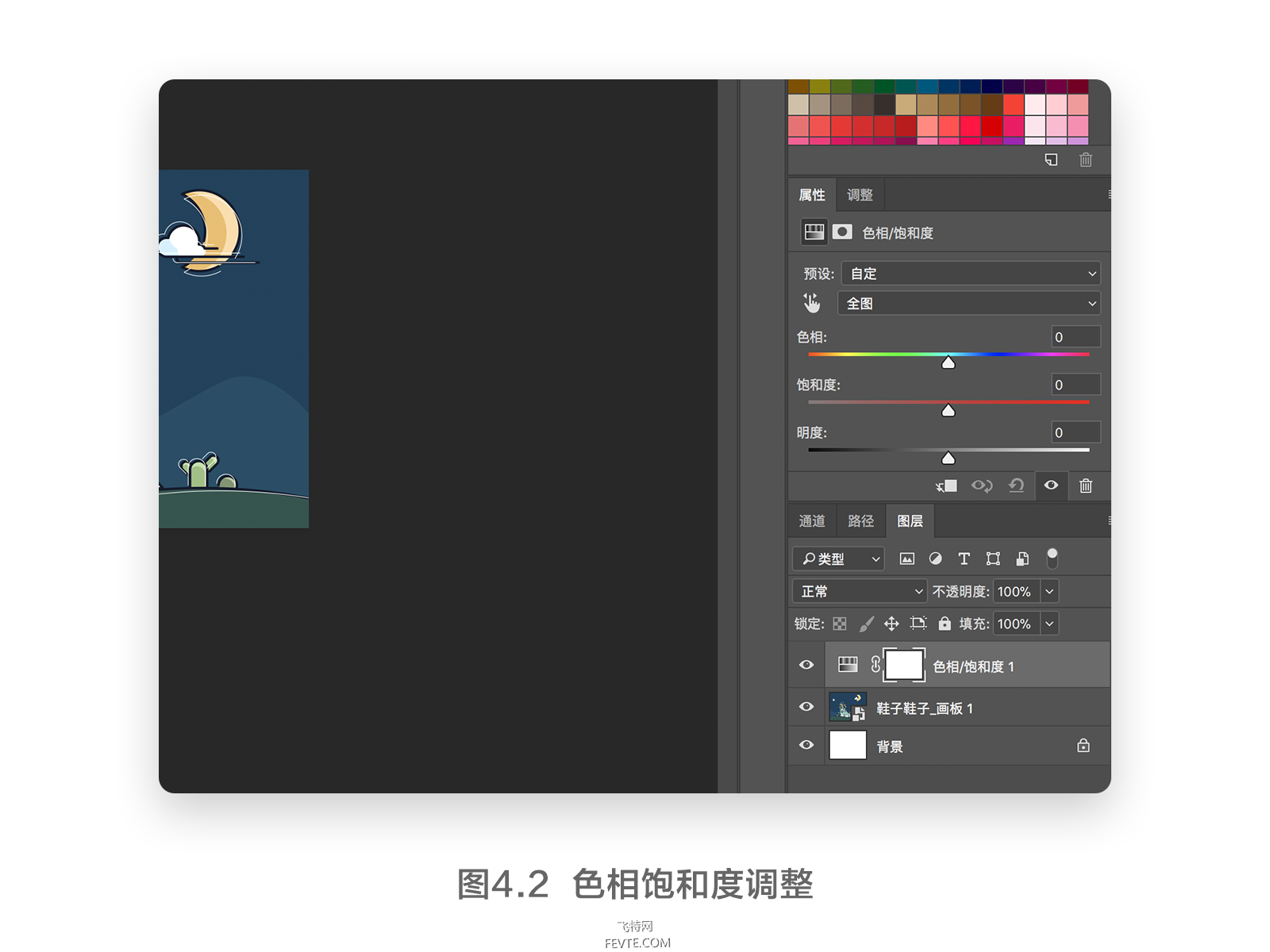Click the 明度 value input field

click(x=1076, y=432)
